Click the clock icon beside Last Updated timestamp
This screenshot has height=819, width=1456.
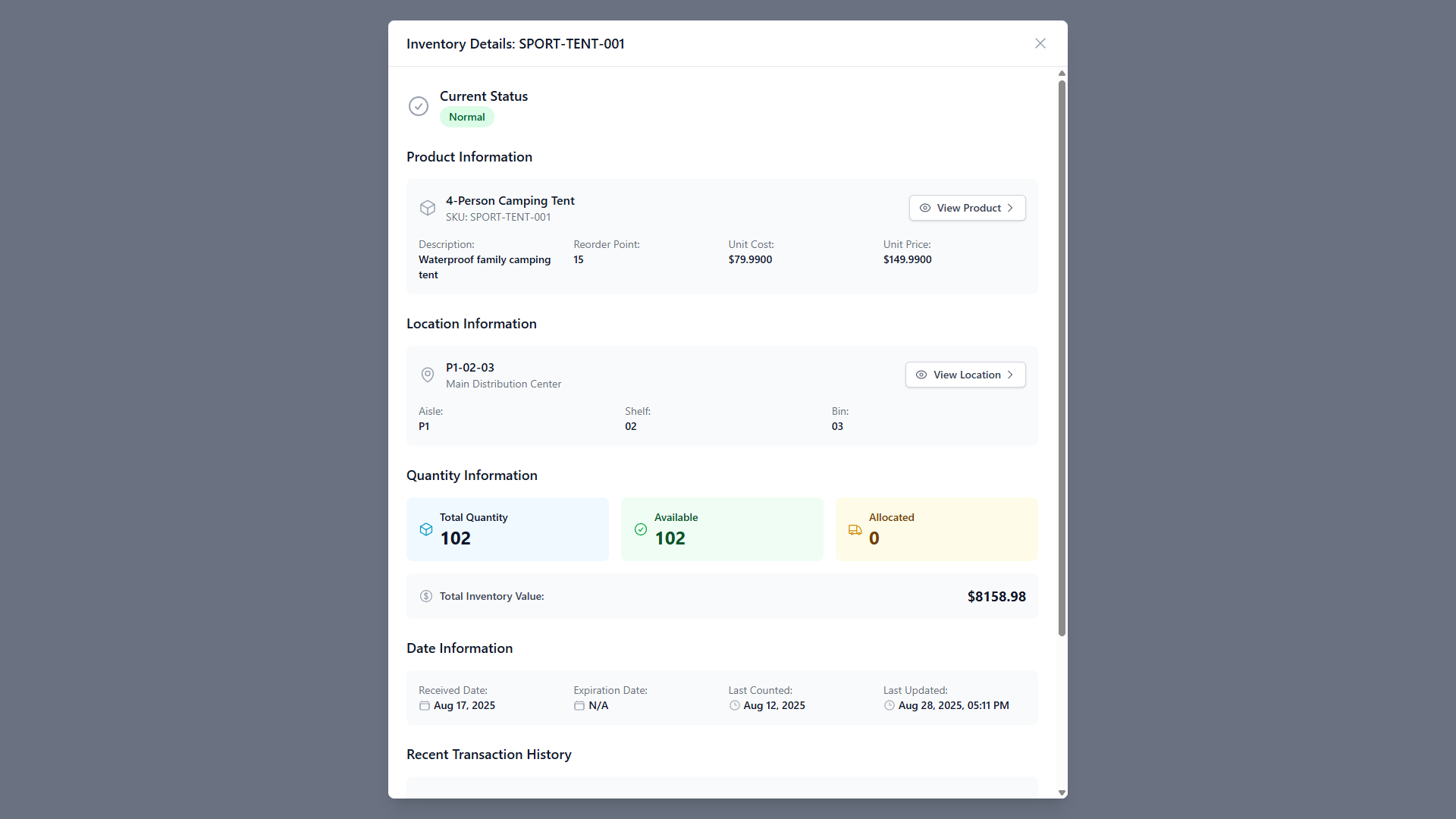(x=889, y=705)
